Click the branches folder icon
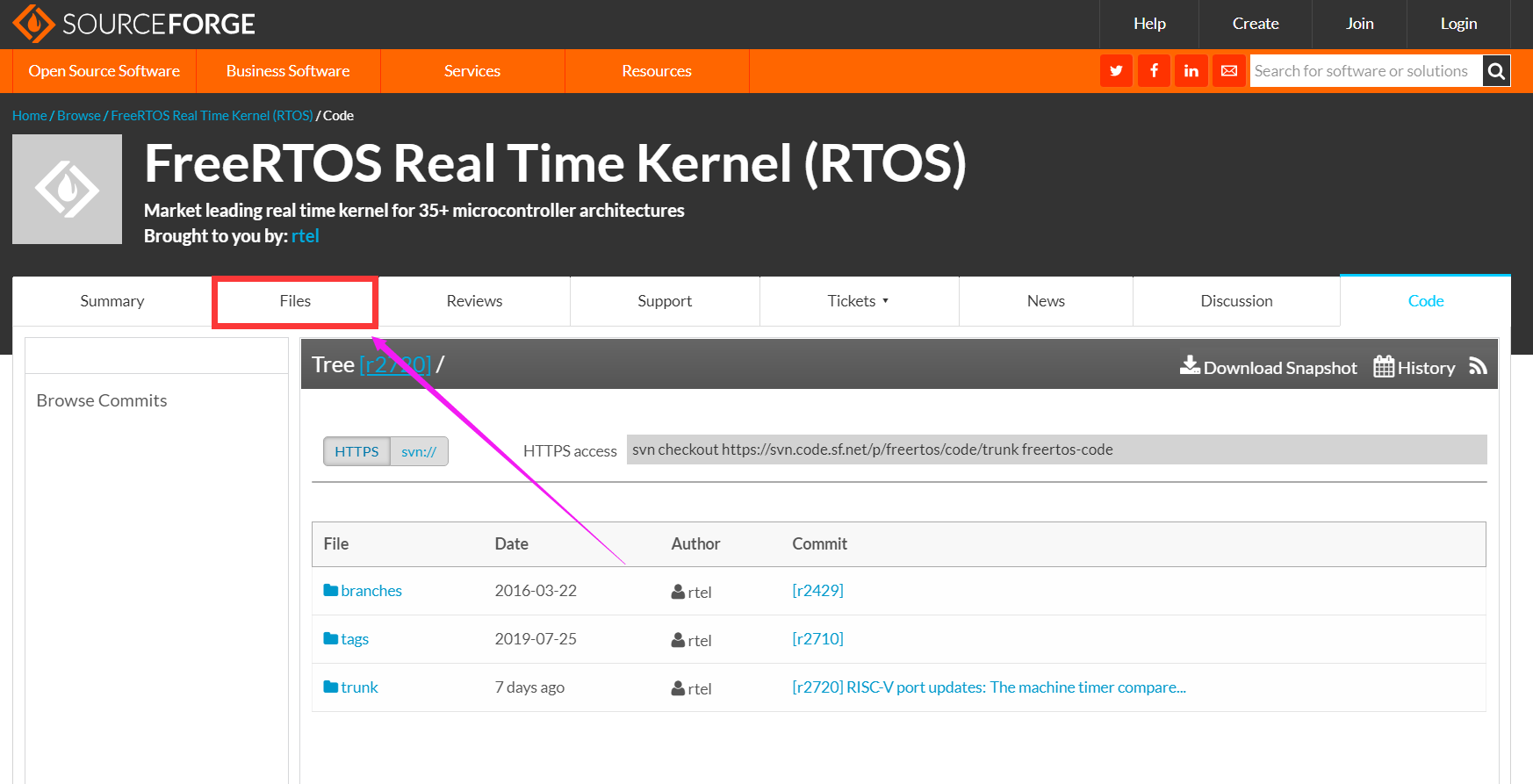Screen dimensions: 1533x784 tap(331, 590)
